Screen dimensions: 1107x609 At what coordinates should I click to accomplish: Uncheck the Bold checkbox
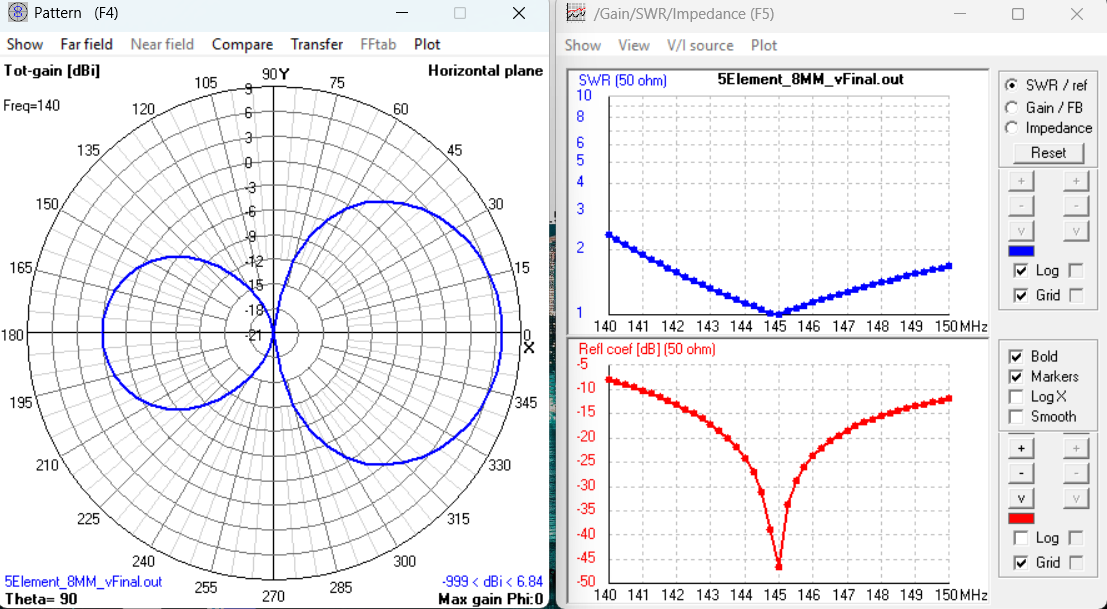click(x=1017, y=357)
